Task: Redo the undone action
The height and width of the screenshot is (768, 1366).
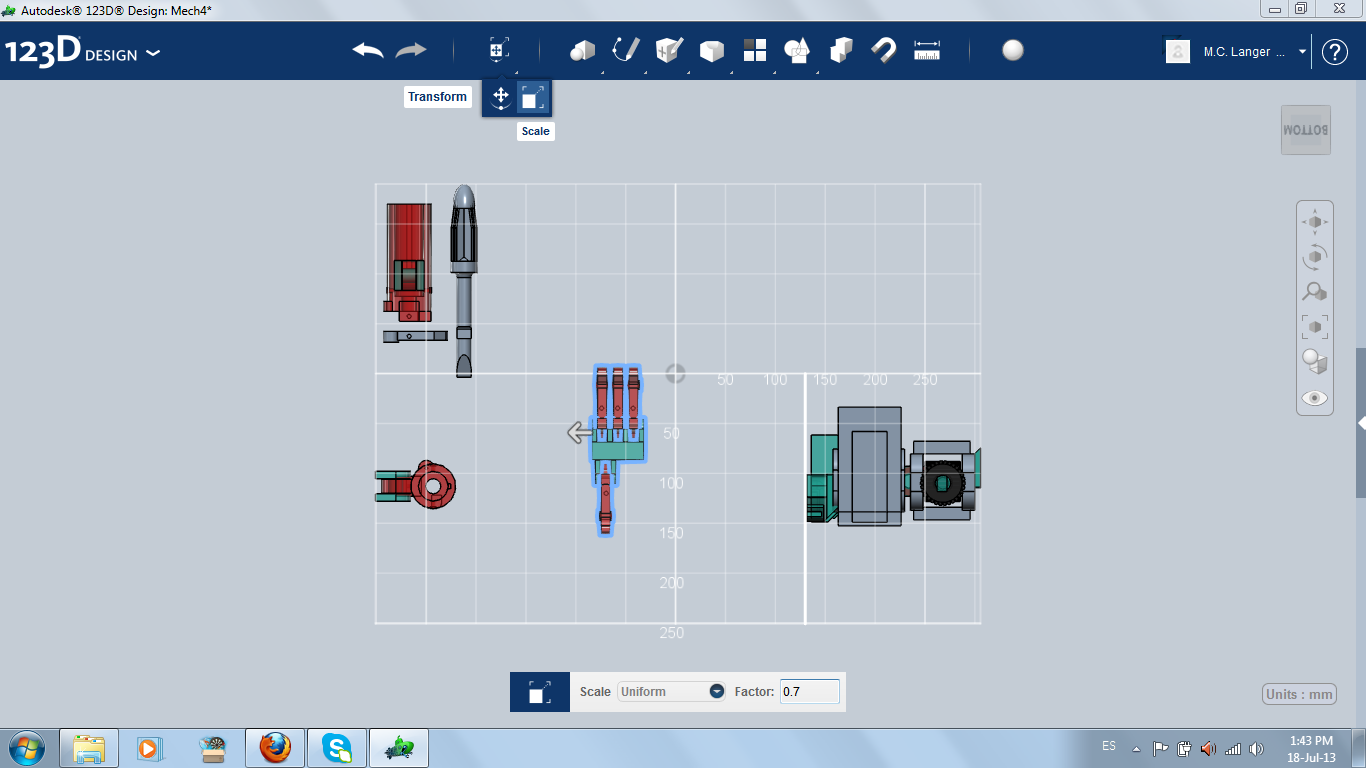Action: coord(411,50)
